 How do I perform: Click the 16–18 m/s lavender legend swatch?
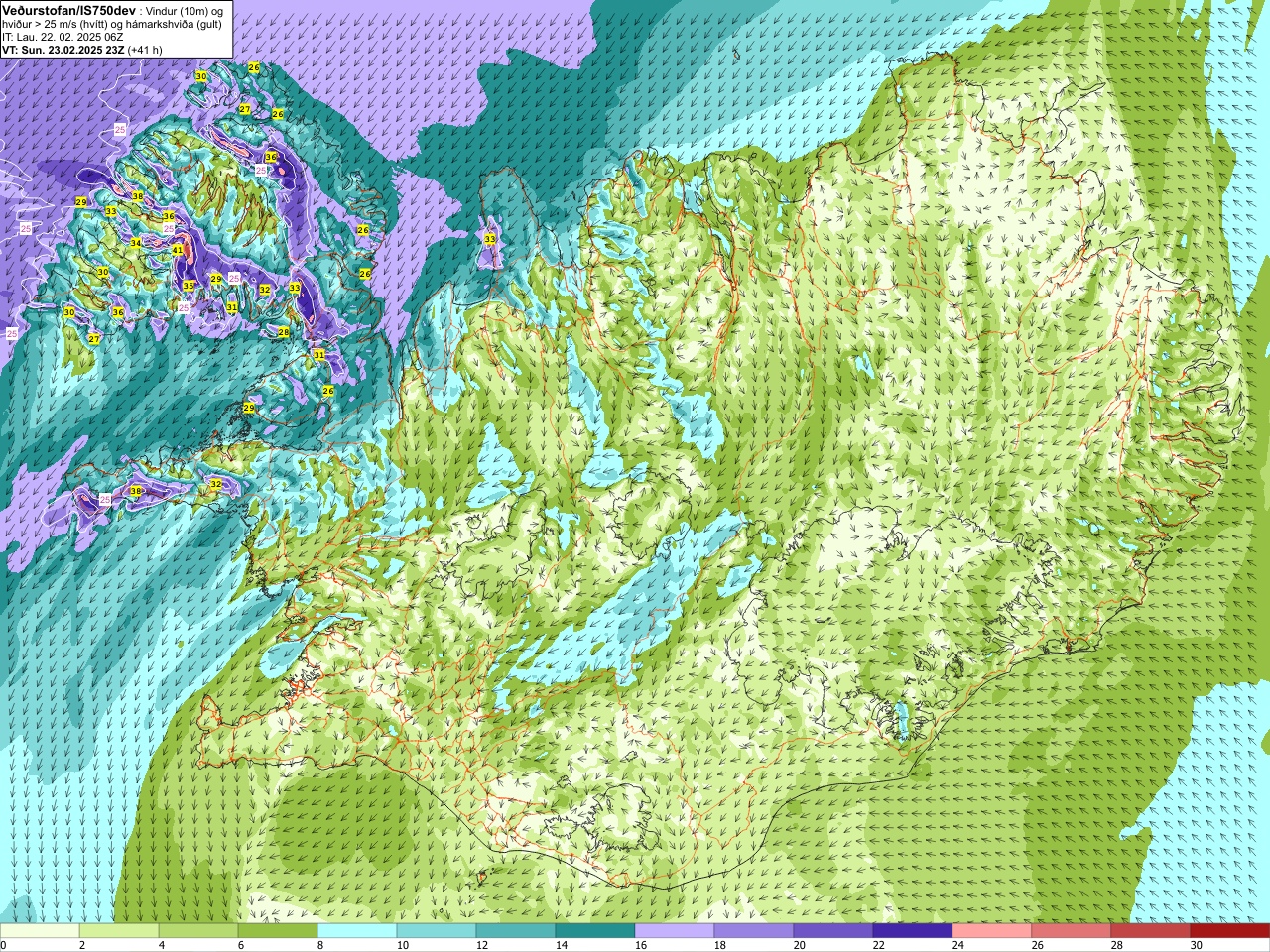pos(675,931)
